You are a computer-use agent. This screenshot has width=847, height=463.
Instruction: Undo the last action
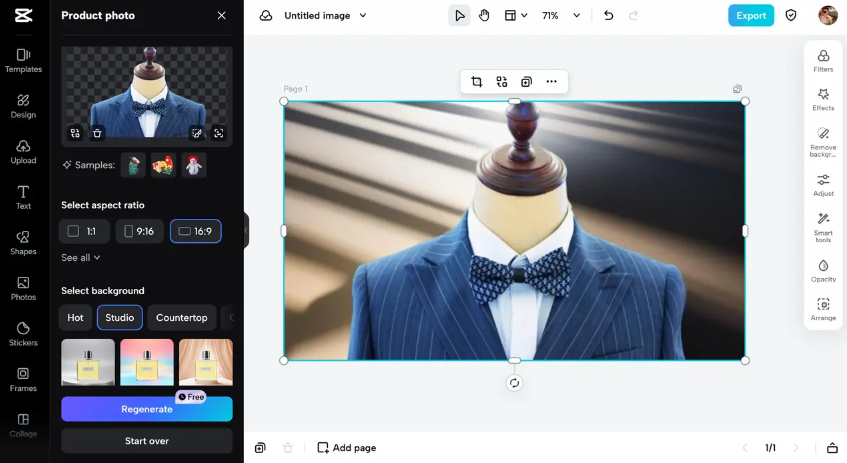608,16
